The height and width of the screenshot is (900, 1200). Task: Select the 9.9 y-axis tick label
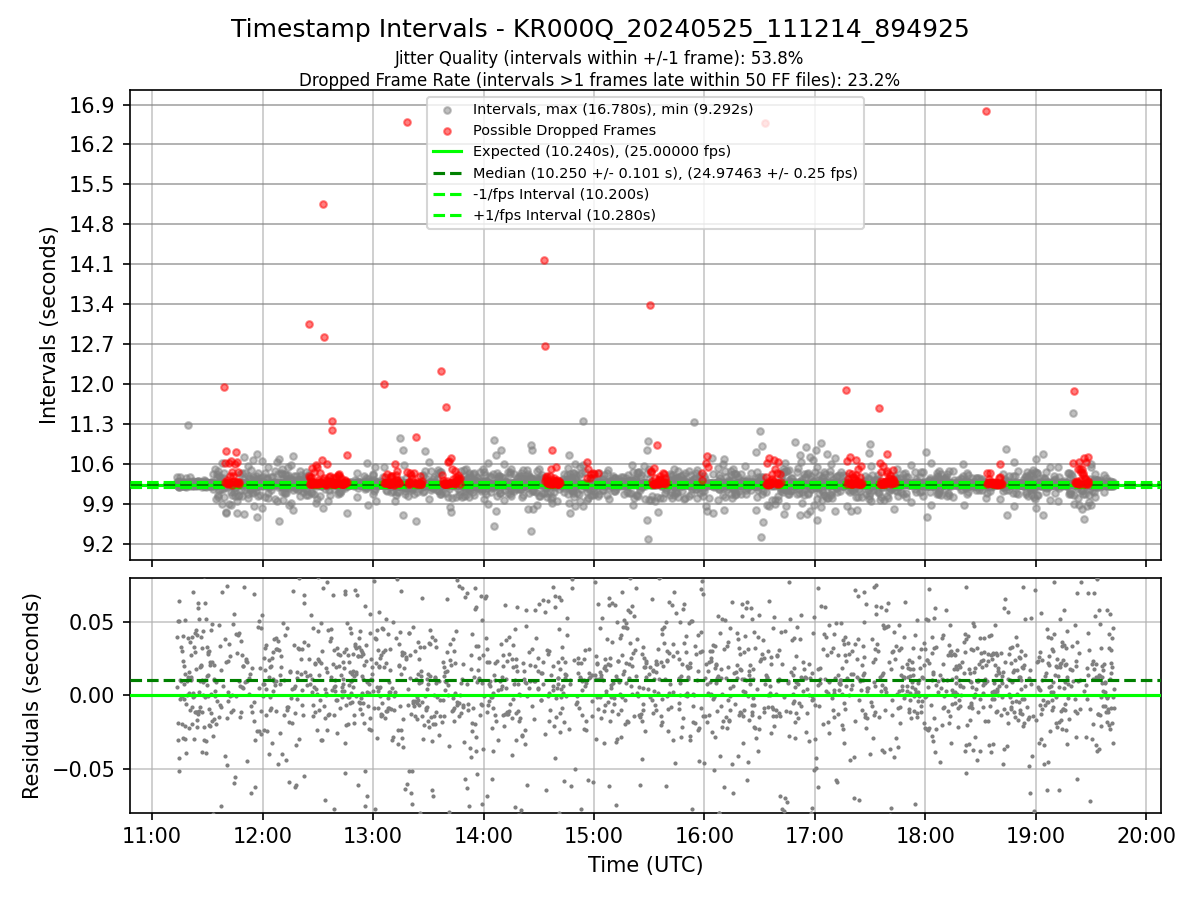pos(100,505)
